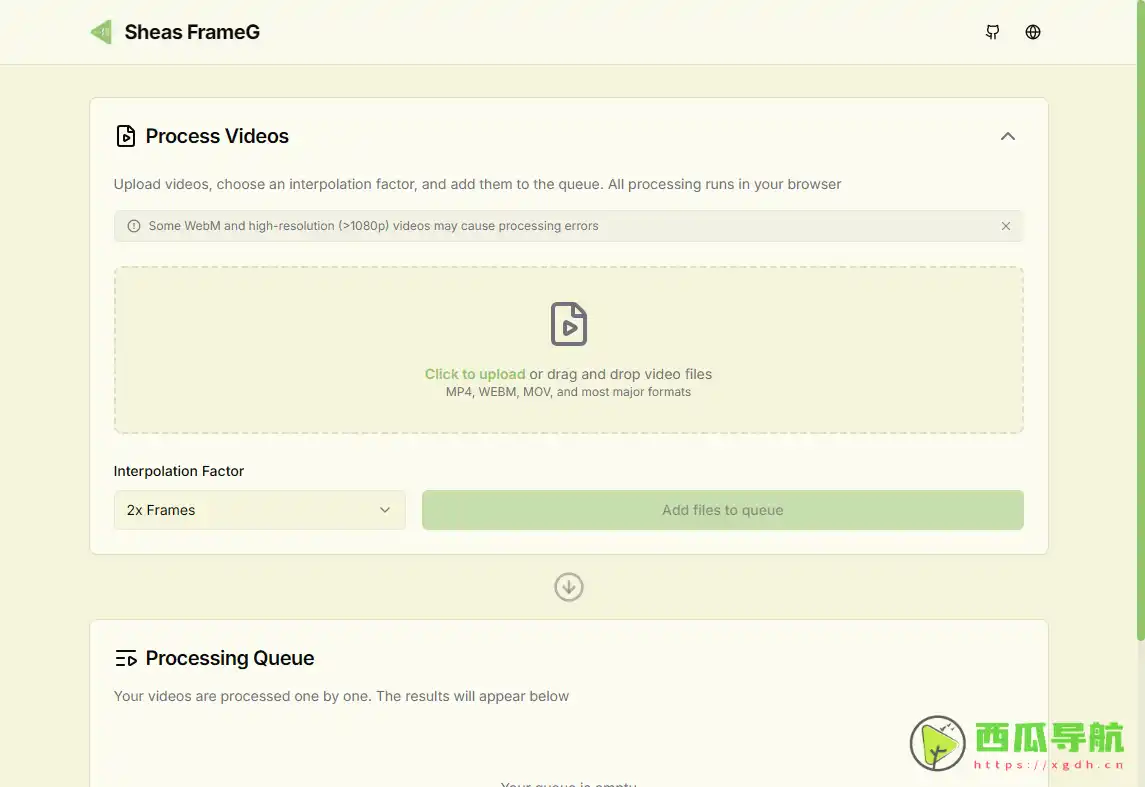The image size is (1145, 787).
Task: Click the Sheas FrameG logo icon
Action: [x=101, y=32]
